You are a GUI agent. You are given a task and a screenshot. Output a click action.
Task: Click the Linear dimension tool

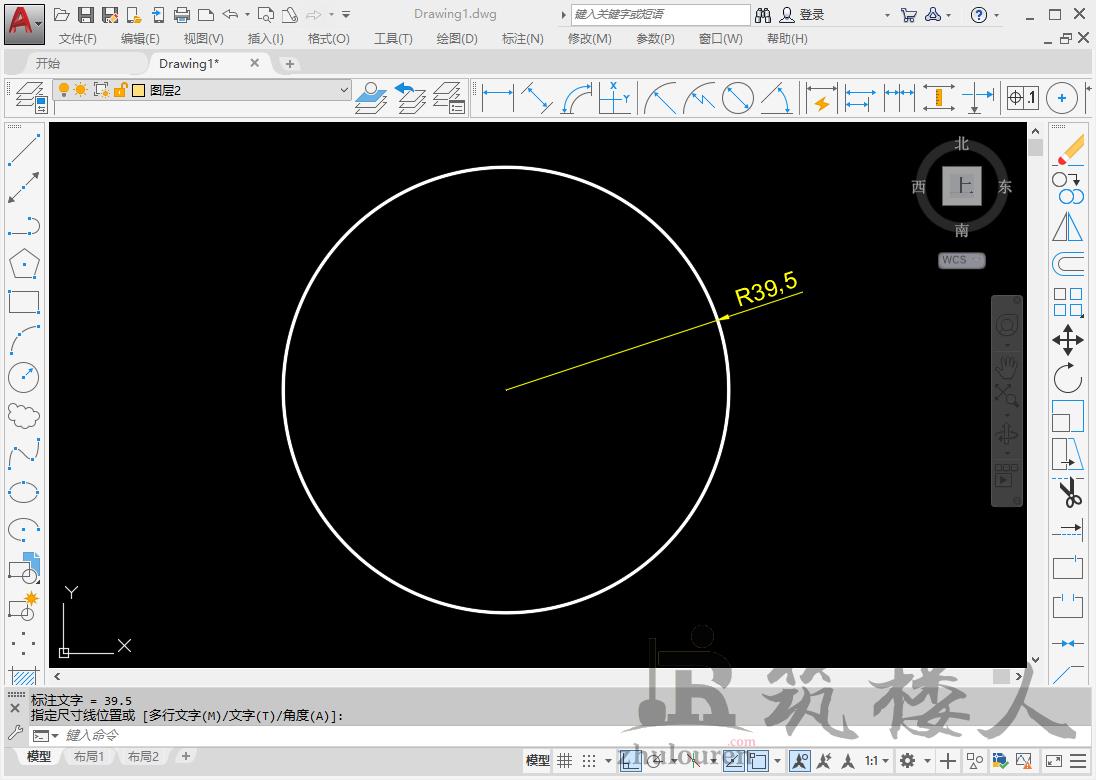tap(498, 98)
